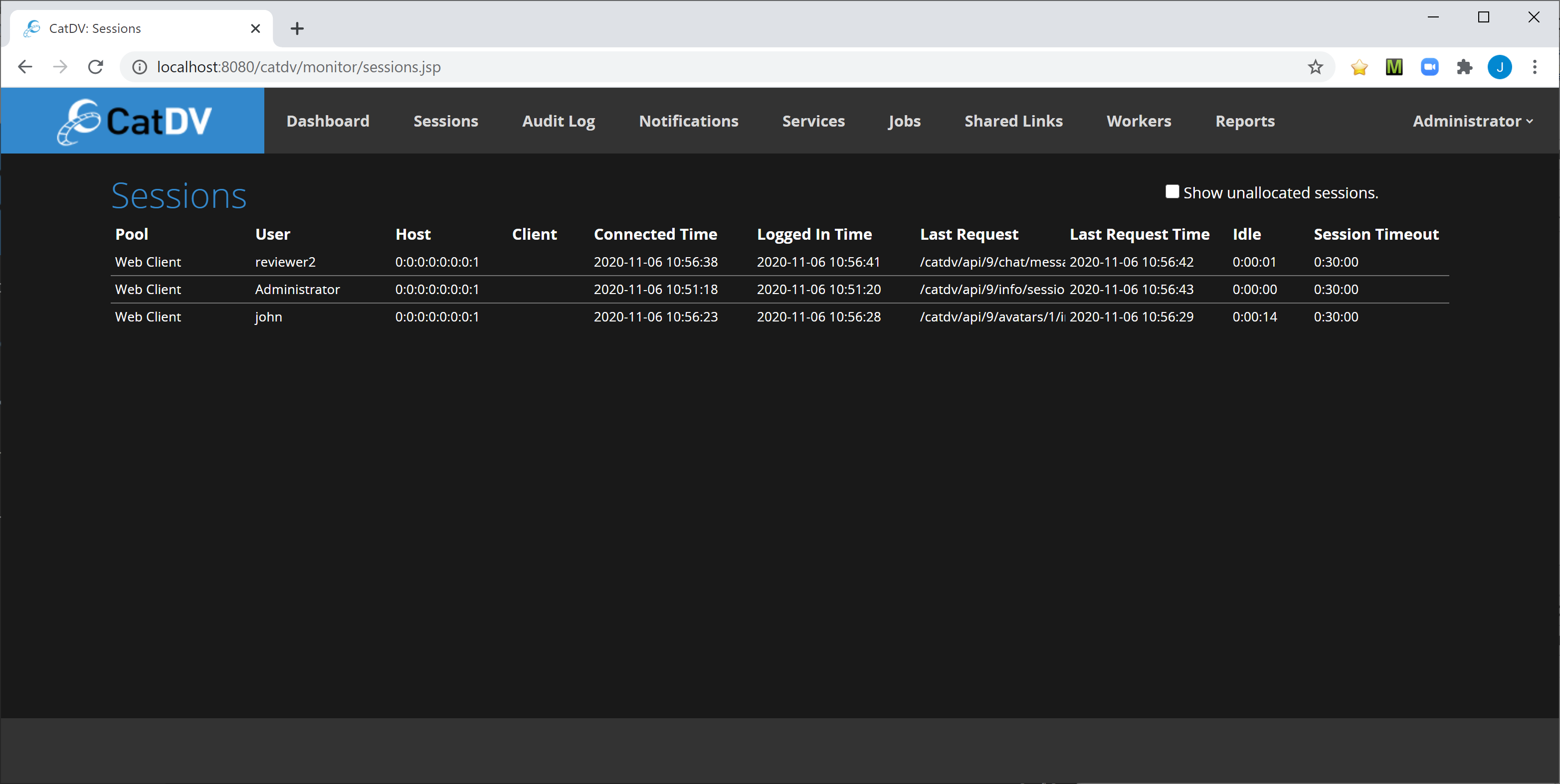The height and width of the screenshot is (784, 1560).
Task: Open the yellow star bookmarks extension
Action: point(1359,67)
